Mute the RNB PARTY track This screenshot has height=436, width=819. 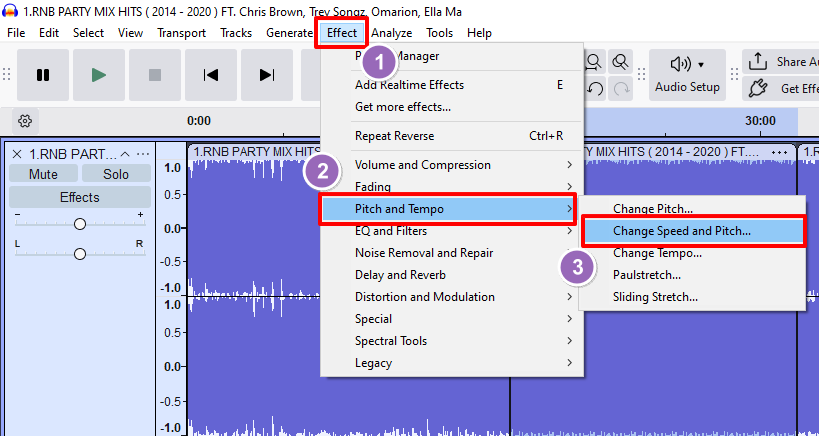[x=43, y=174]
